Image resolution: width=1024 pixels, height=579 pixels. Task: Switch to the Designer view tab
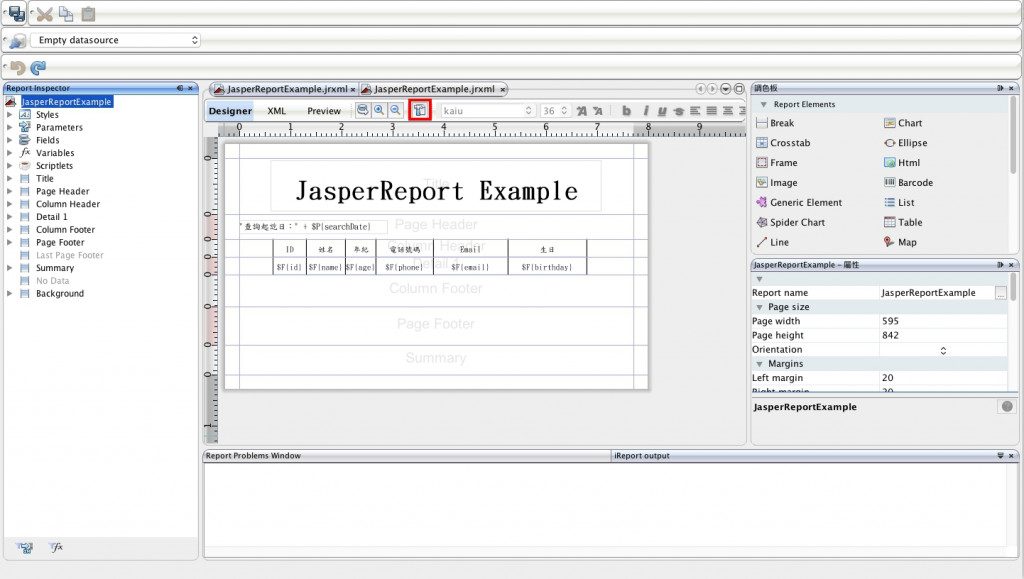pyautogui.click(x=230, y=111)
